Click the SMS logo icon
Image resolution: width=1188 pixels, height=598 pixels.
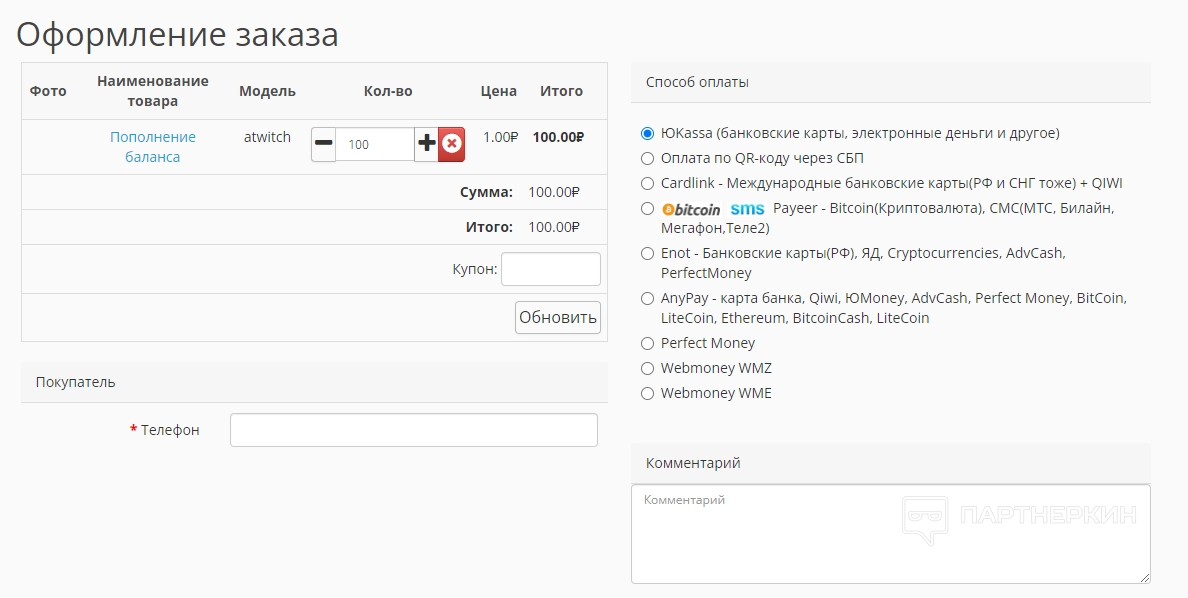747,209
